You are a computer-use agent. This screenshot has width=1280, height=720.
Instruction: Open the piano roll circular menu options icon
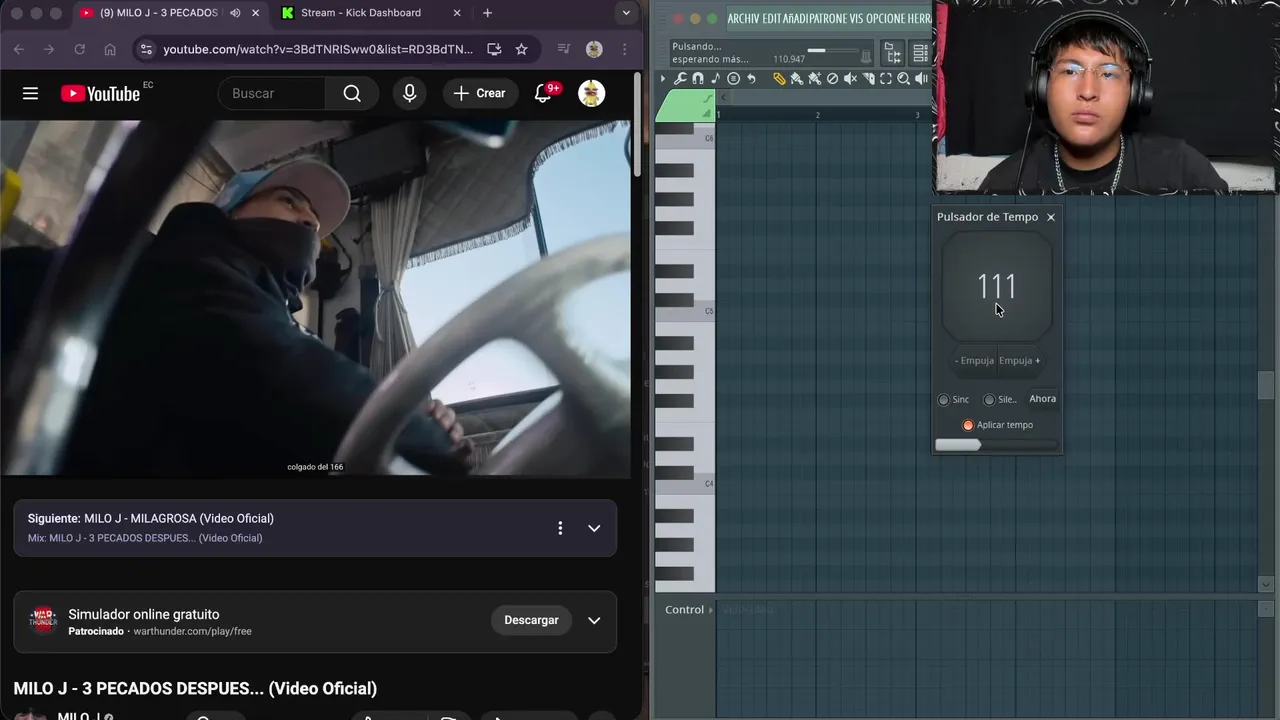[x=733, y=79]
